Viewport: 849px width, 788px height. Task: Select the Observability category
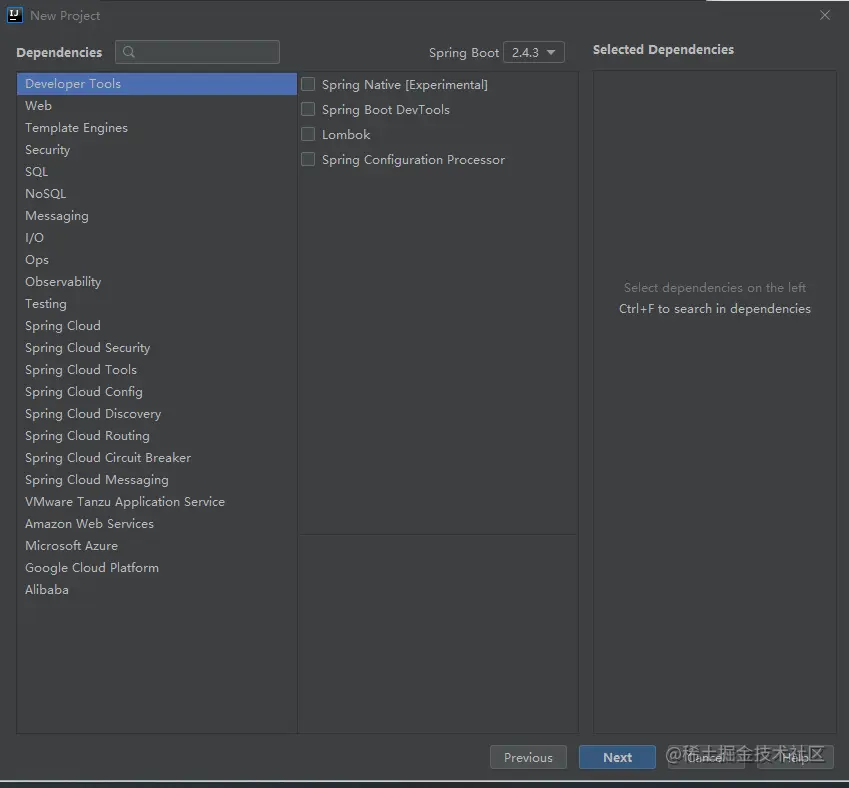coord(156,282)
